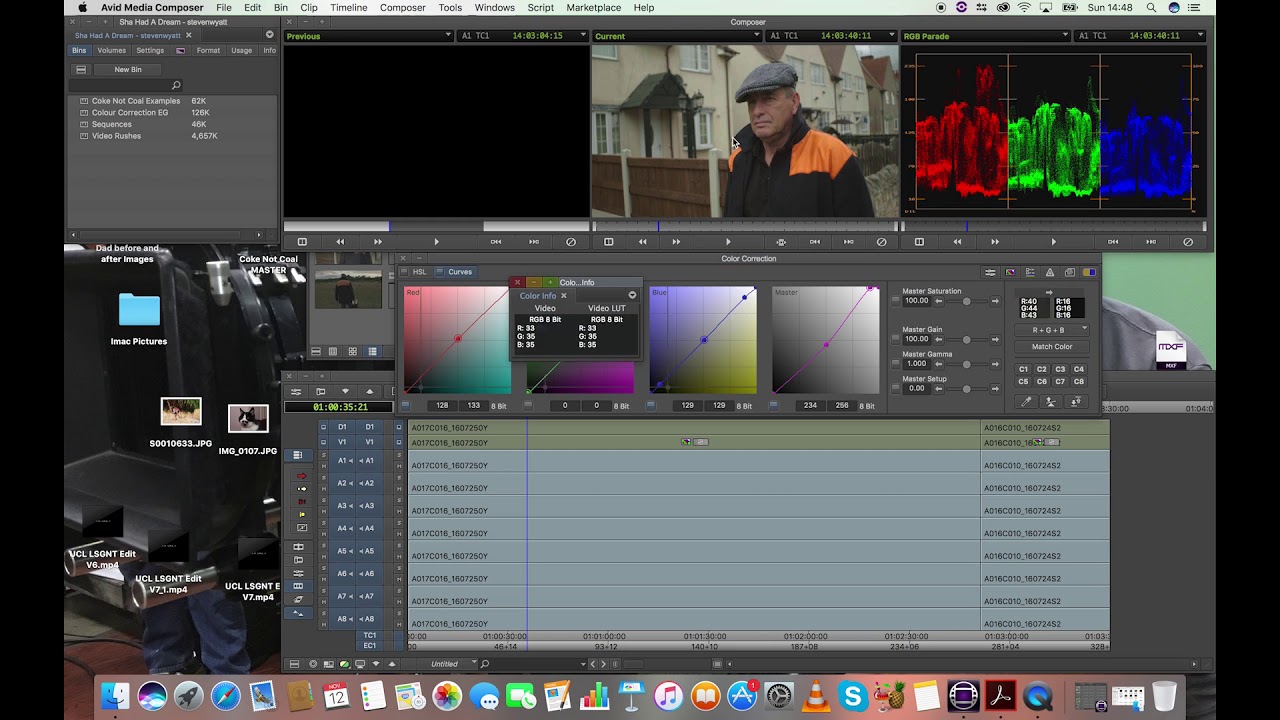Image resolution: width=1280 pixels, height=720 pixels.
Task: Play the RGB Parade monitor
Action: [x=1053, y=242]
